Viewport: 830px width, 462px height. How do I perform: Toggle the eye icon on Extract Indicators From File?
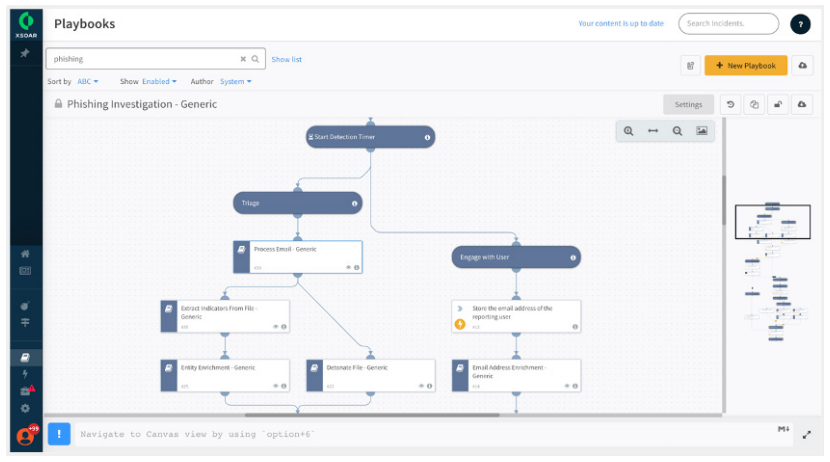[275, 327]
